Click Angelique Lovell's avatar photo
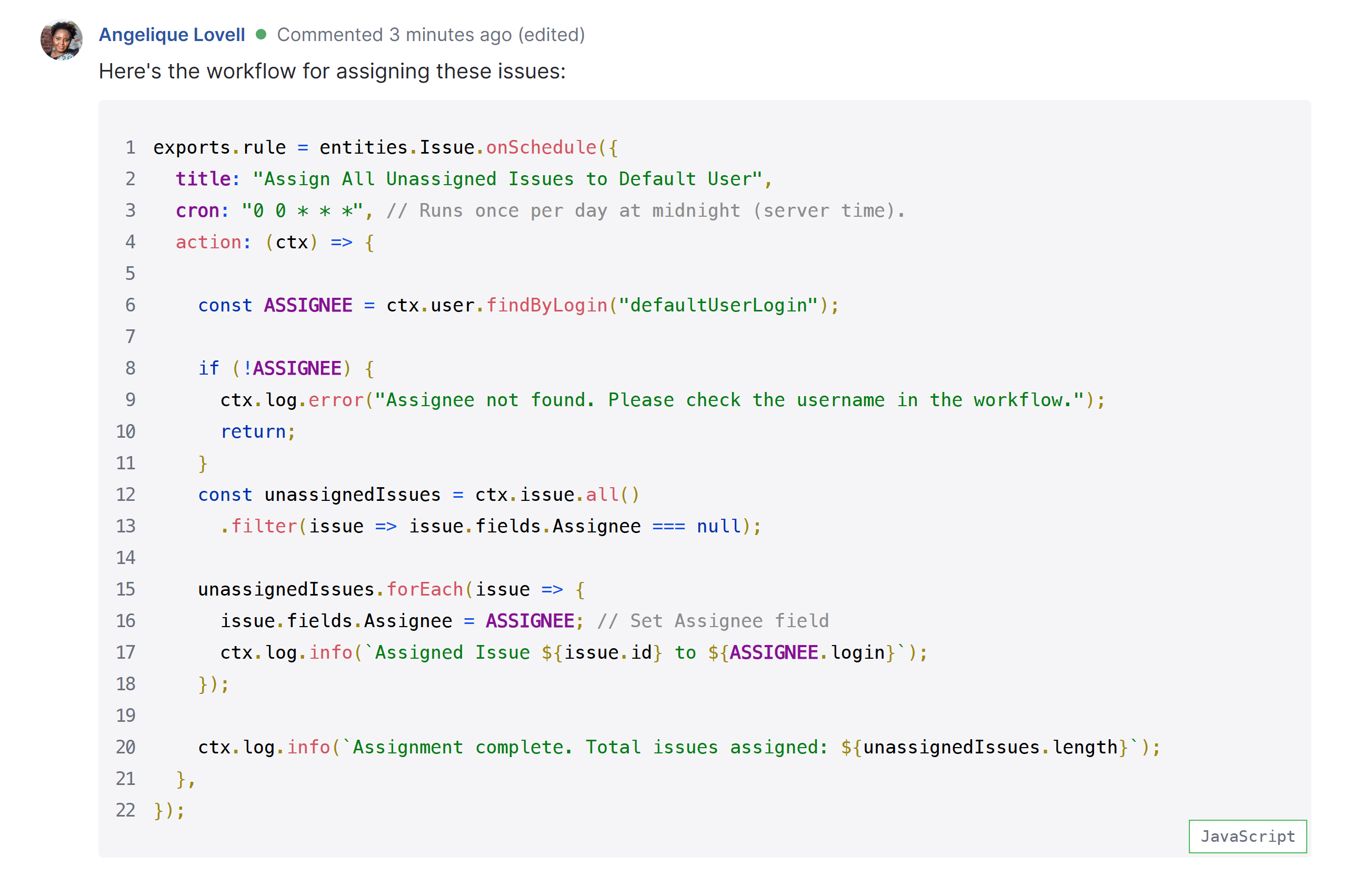Image resolution: width=1372 pixels, height=876 pixels. click(x=62, y=39)
